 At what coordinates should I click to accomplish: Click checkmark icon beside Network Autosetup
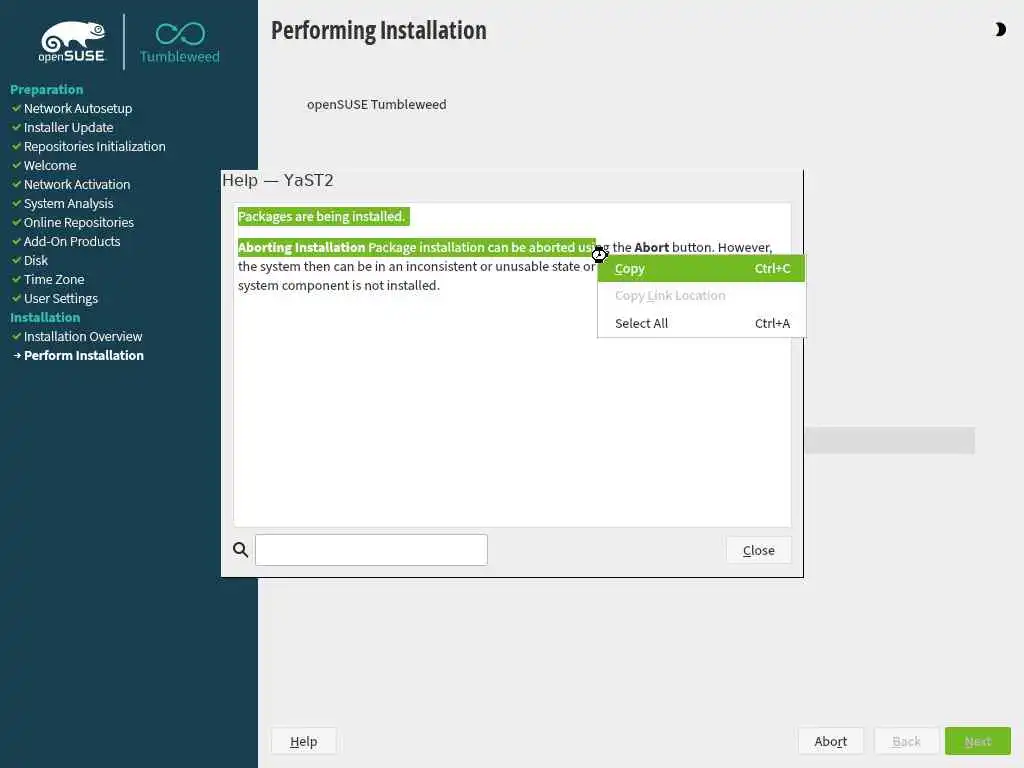click(x=16, y=108)
